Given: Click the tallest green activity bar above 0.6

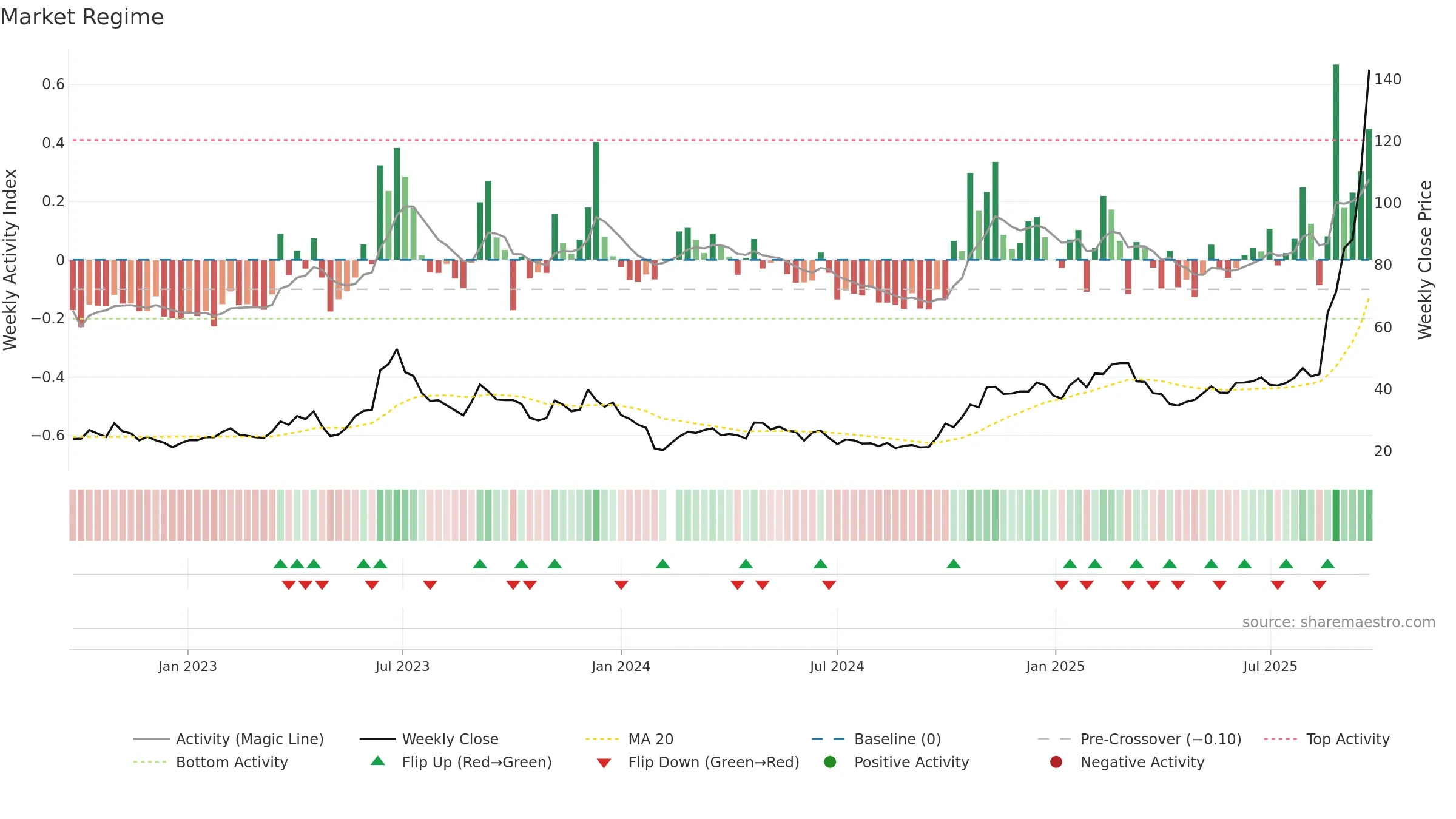Looking at the screenshot, I should click(x=1336, y=162).
